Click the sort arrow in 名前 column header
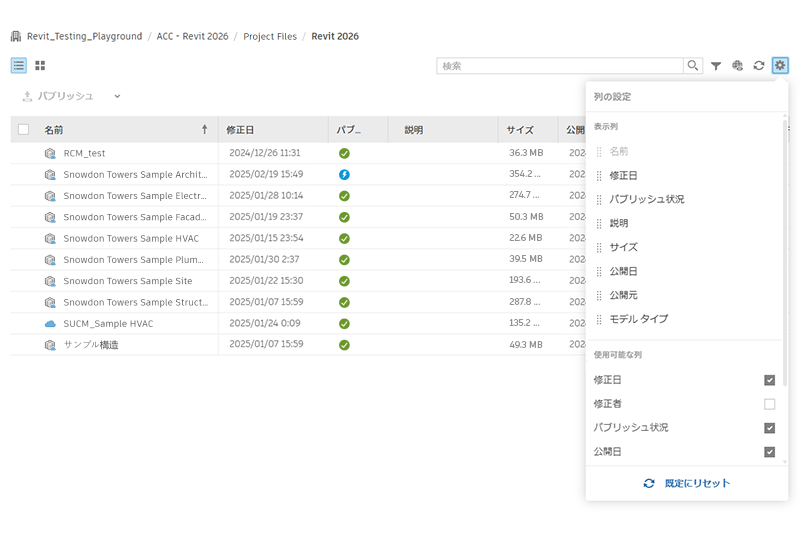The width and height of the screenshot is (800, 547). click(205, 130)
